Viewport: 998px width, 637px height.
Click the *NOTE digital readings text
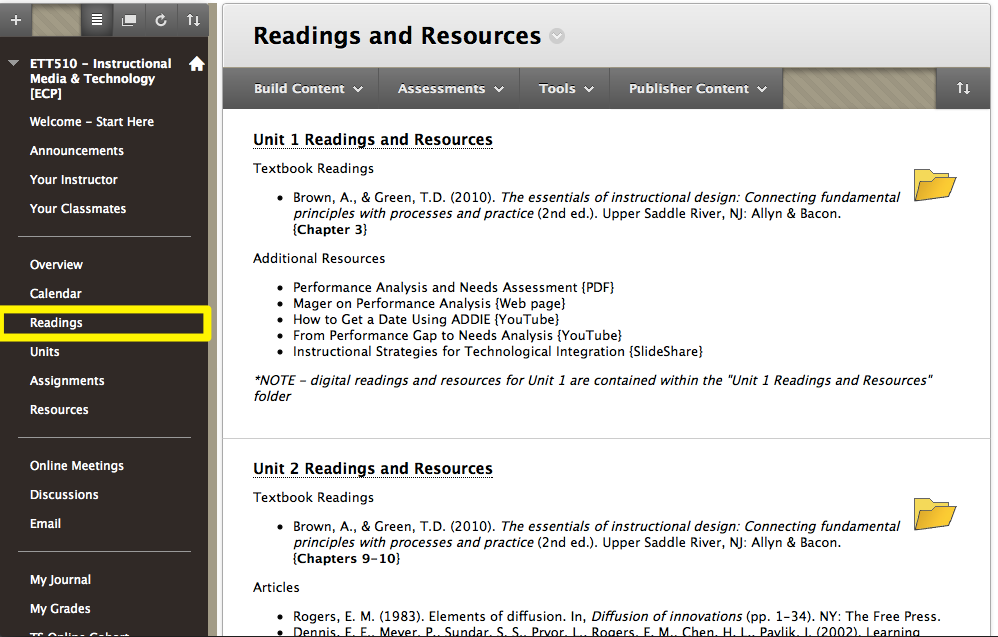point(593,388)
